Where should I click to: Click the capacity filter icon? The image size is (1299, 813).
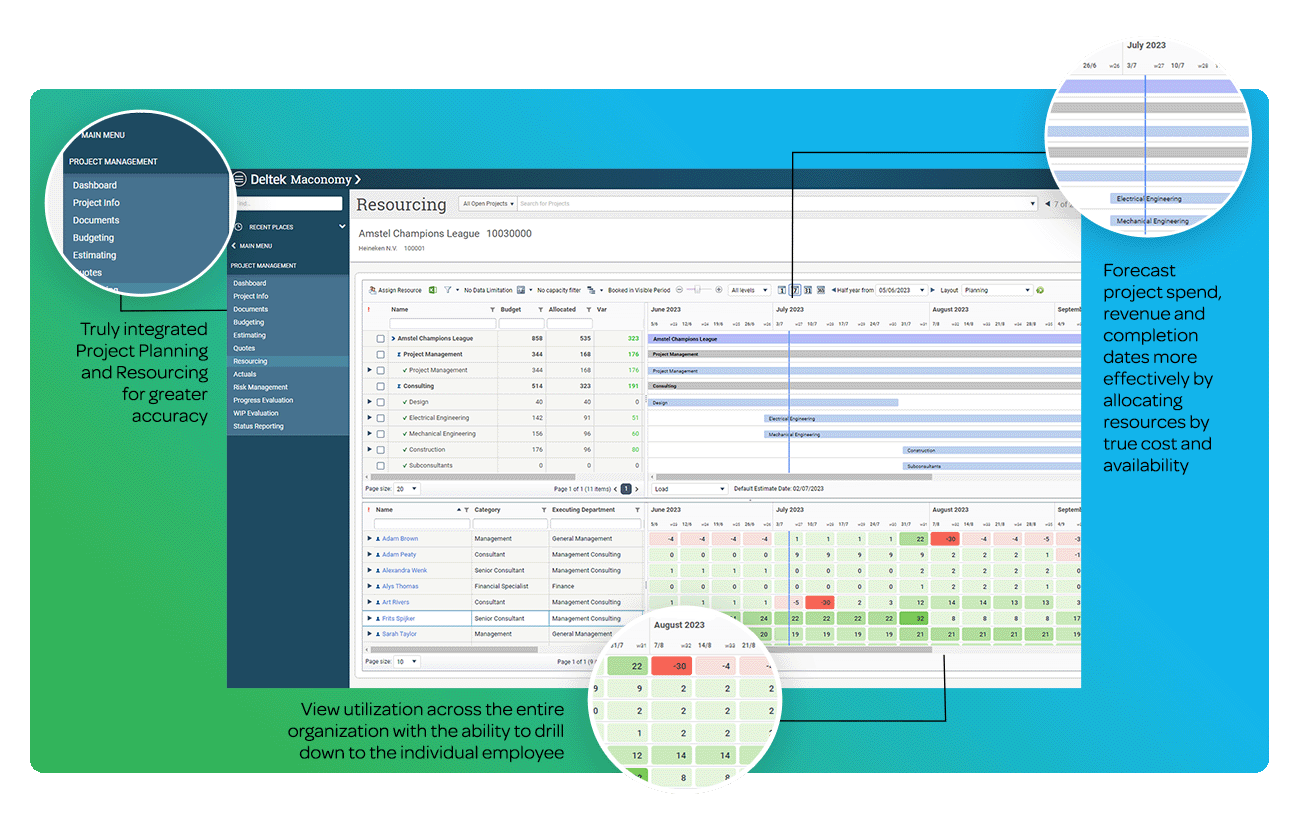point(523,290)
